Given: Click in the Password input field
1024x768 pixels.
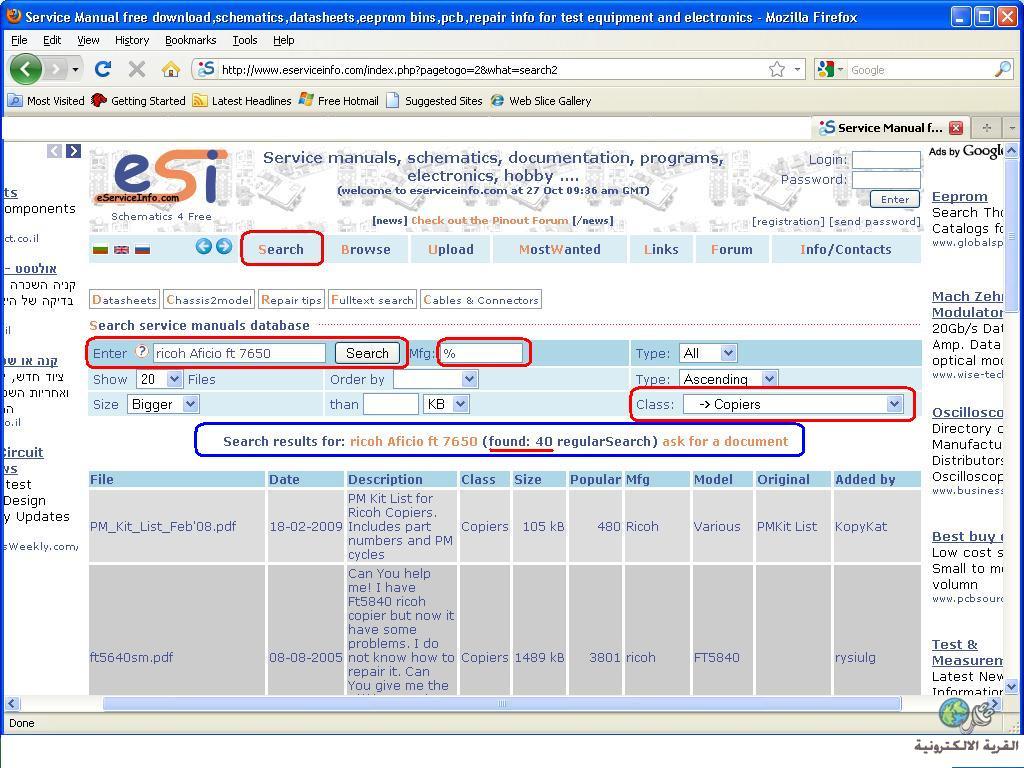Looking at the screenshot, I should (x=886, y=180).
